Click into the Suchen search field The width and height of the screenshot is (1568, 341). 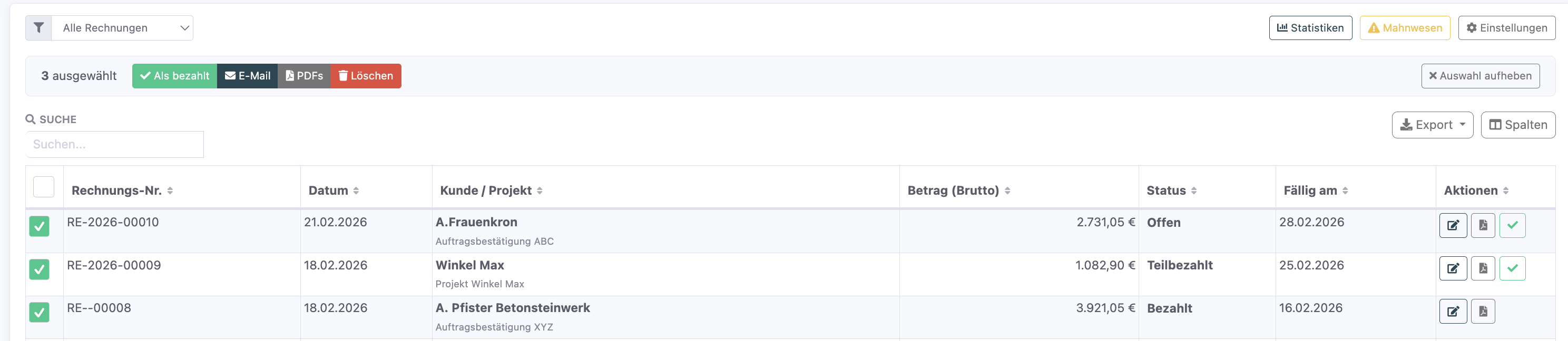(x=114, y=145)
